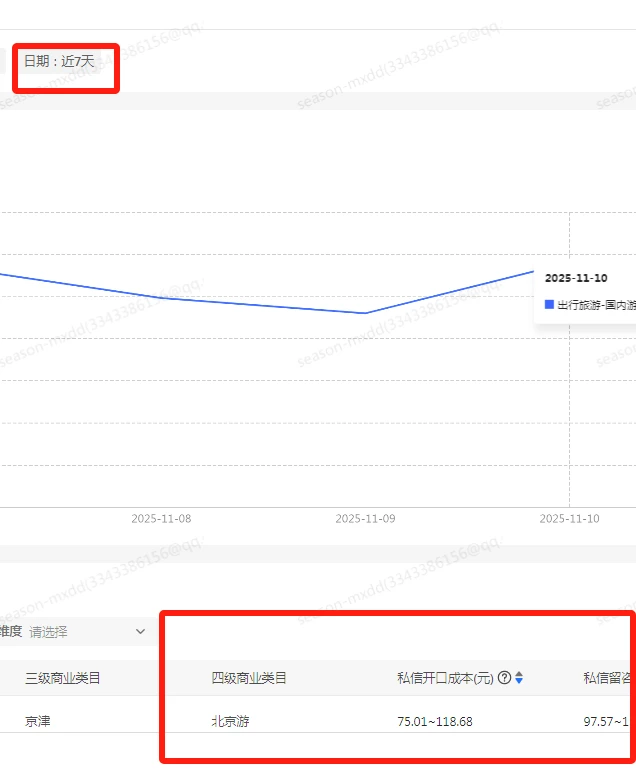Click the 三级商业类目 column header

pyautogui.click(x=62, y=678)
